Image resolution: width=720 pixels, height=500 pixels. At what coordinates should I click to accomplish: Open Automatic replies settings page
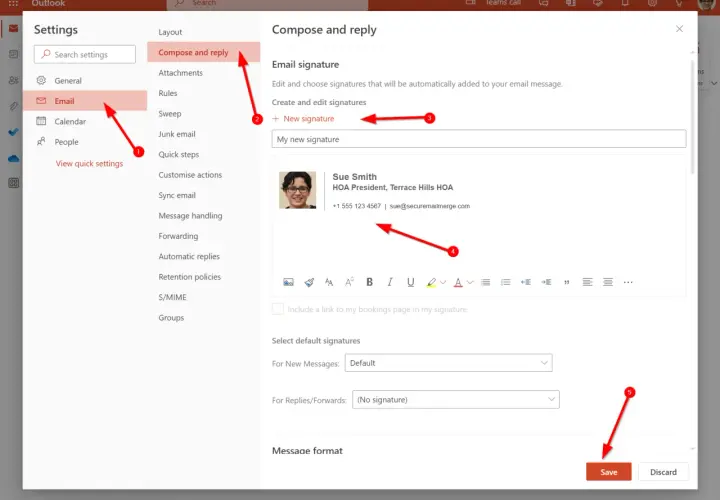point(203,256)
